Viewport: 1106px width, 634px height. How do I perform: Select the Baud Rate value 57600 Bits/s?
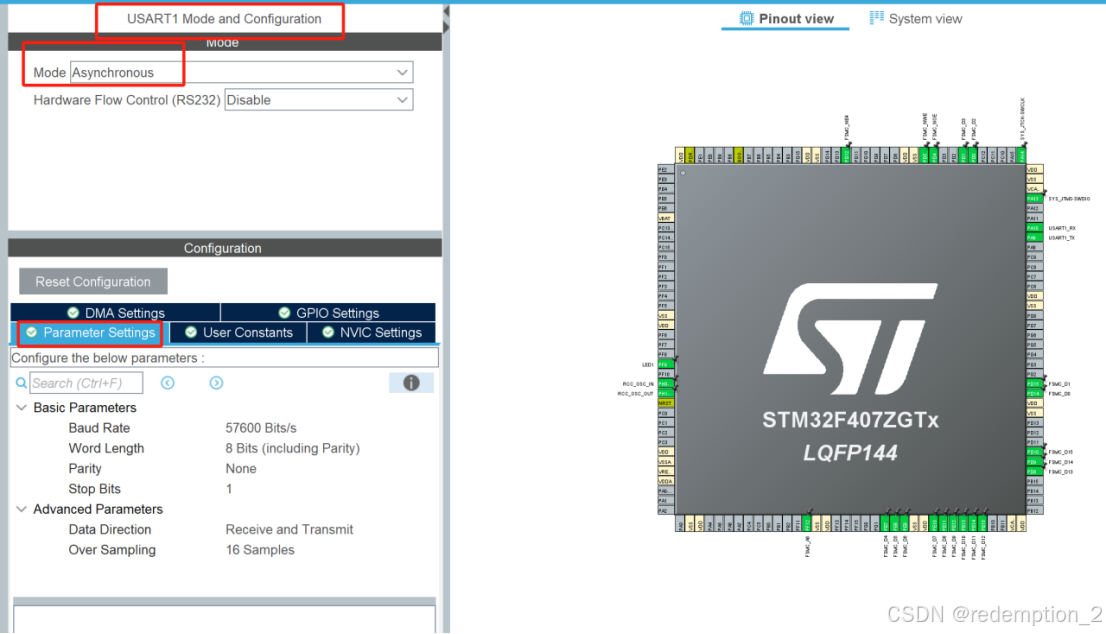[x=261, y=428]
